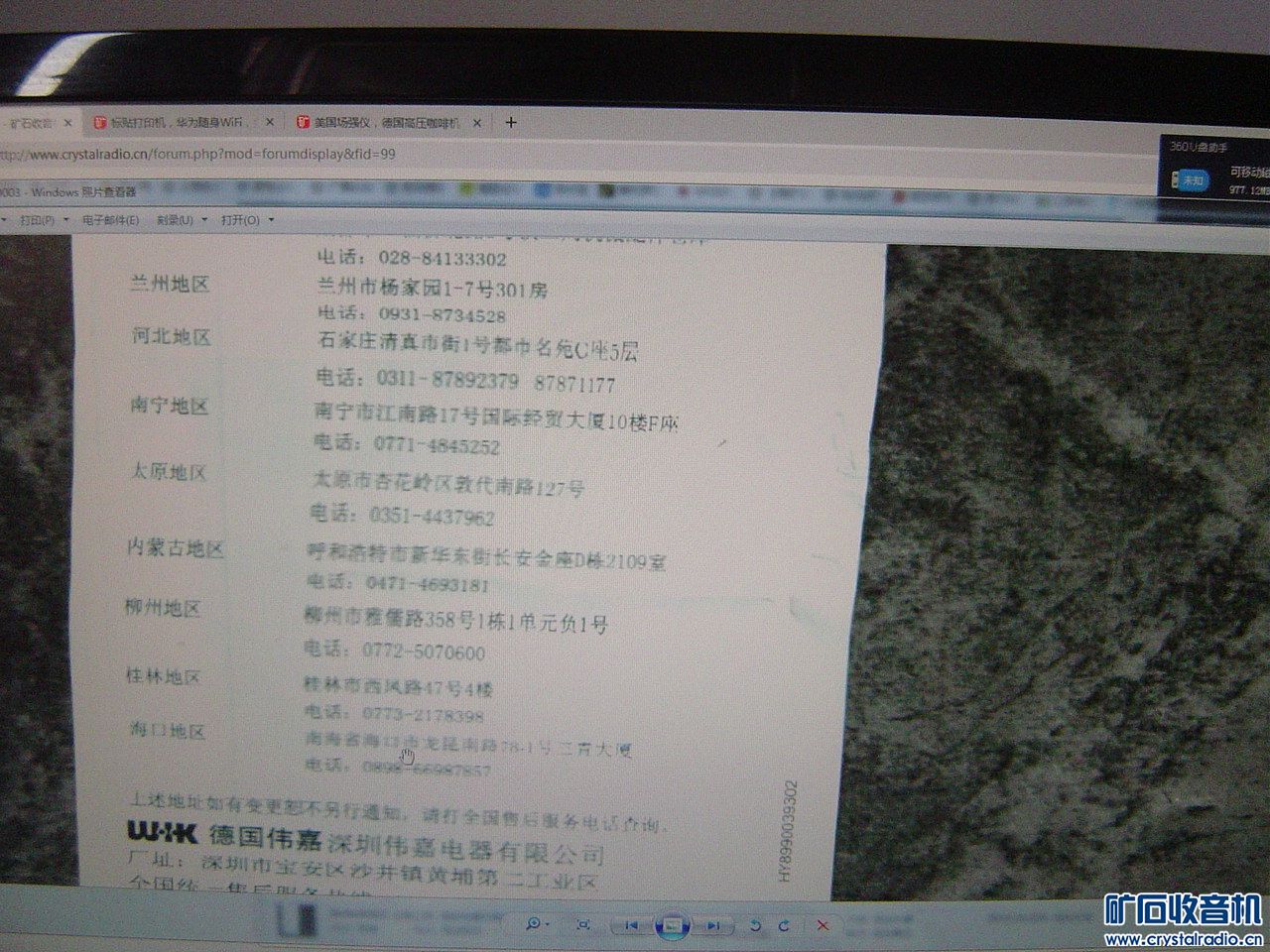Click the 桂林地区 region label
This screenshot has height=952, width=1270.
click(x=163, y=676)
